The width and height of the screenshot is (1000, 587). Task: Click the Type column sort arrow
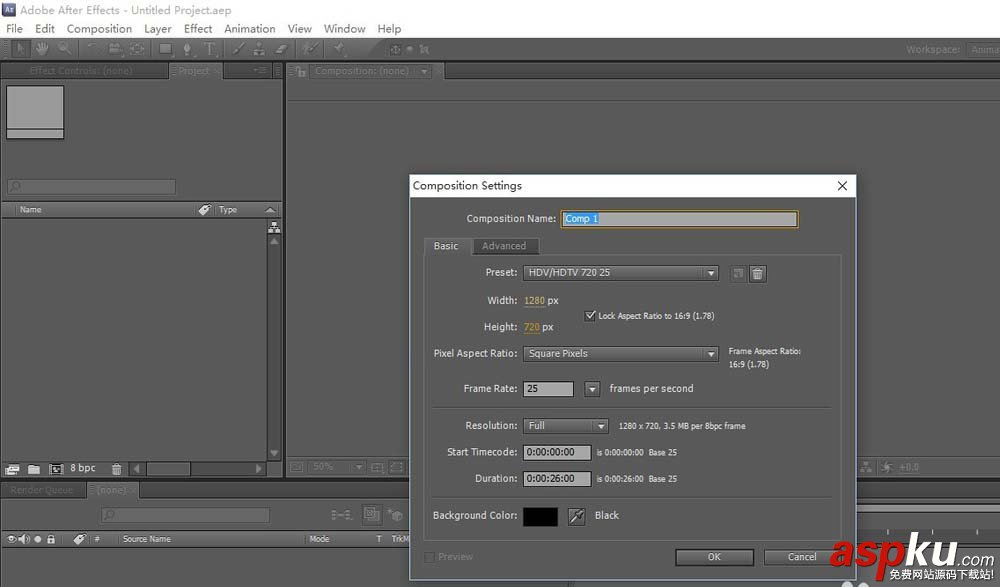click(x=270, y=209)
